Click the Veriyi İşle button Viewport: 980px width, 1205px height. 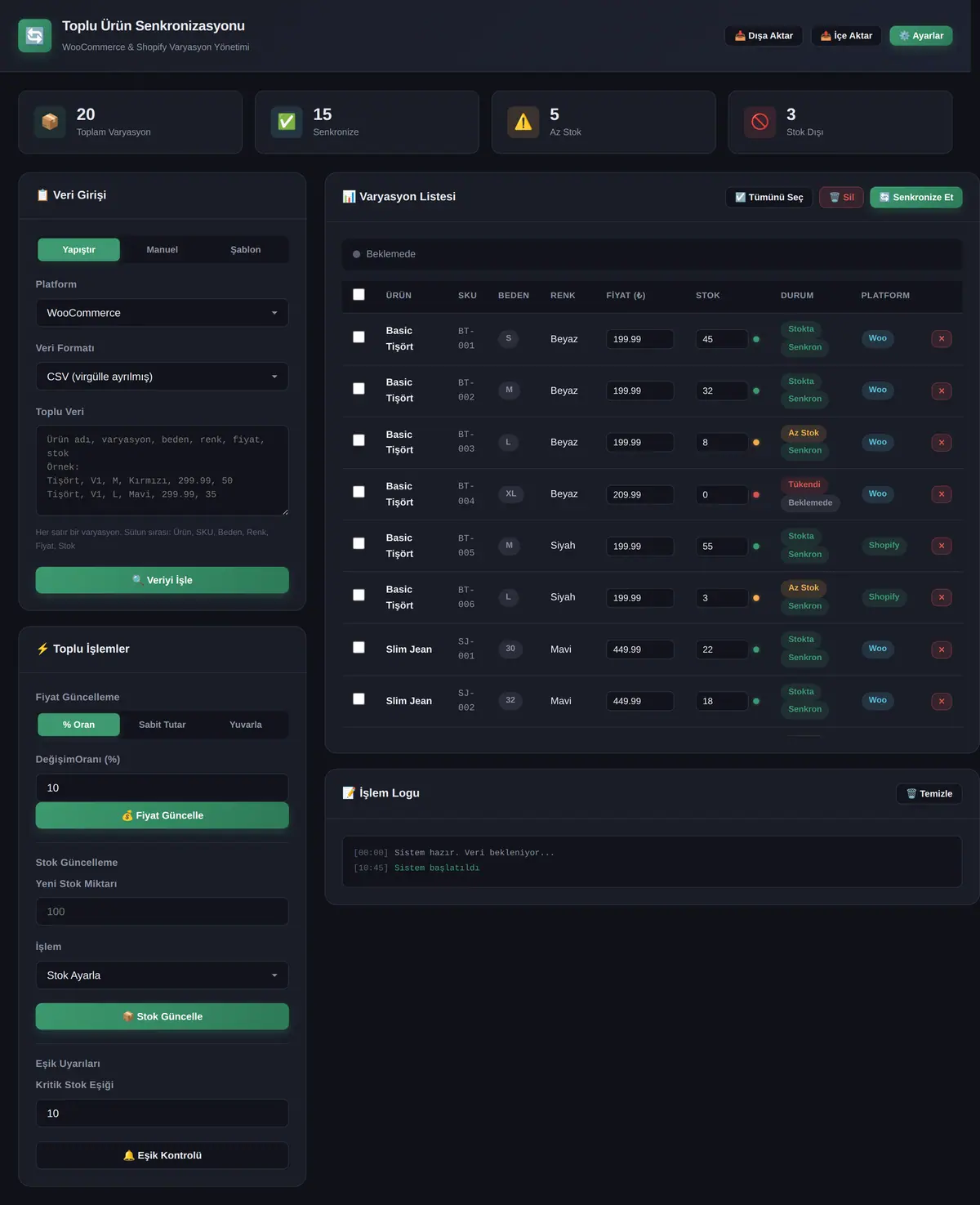[x=162, y=580]
